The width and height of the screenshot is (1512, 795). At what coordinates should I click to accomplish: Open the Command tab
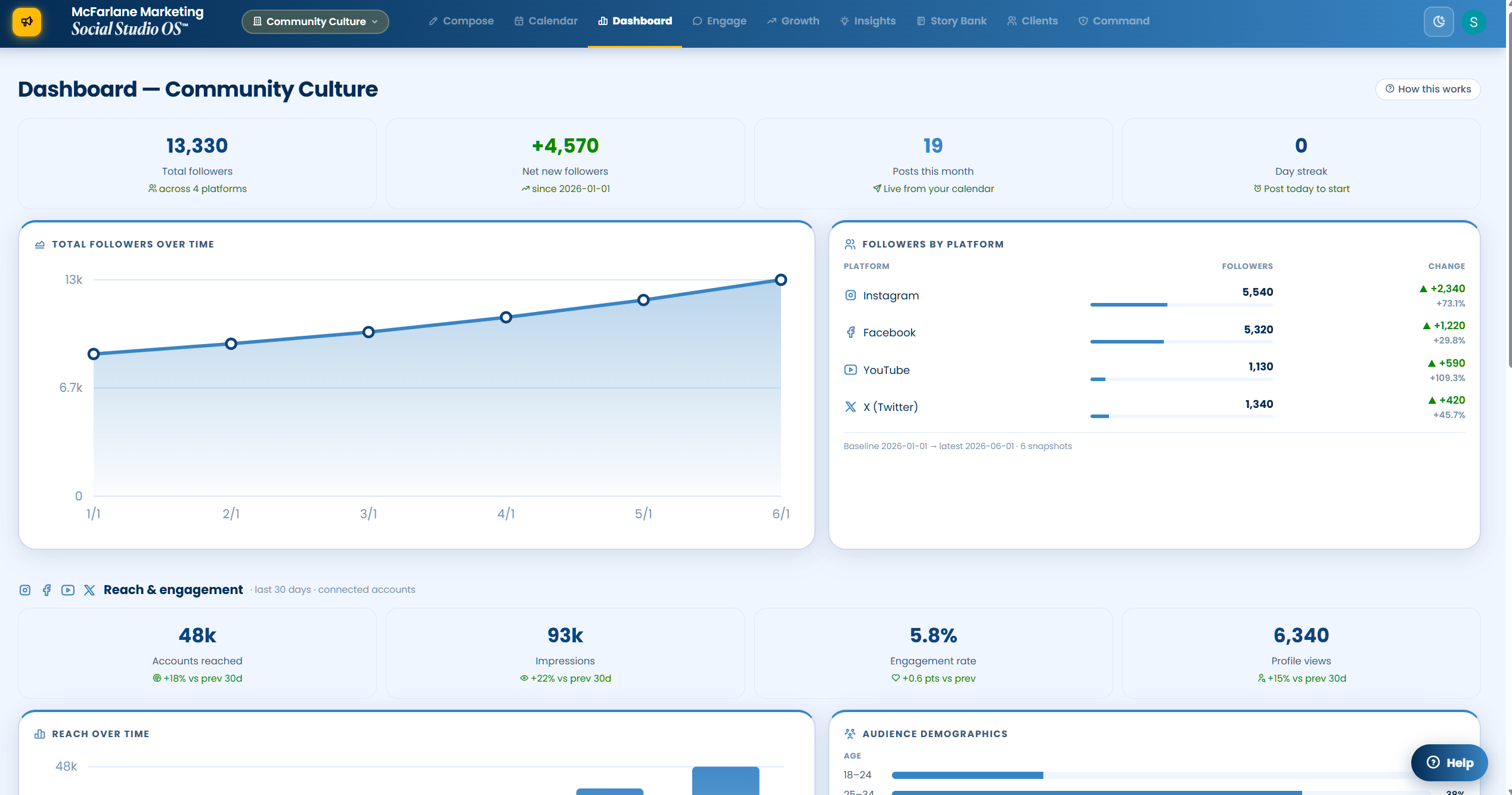[1114, 21]
